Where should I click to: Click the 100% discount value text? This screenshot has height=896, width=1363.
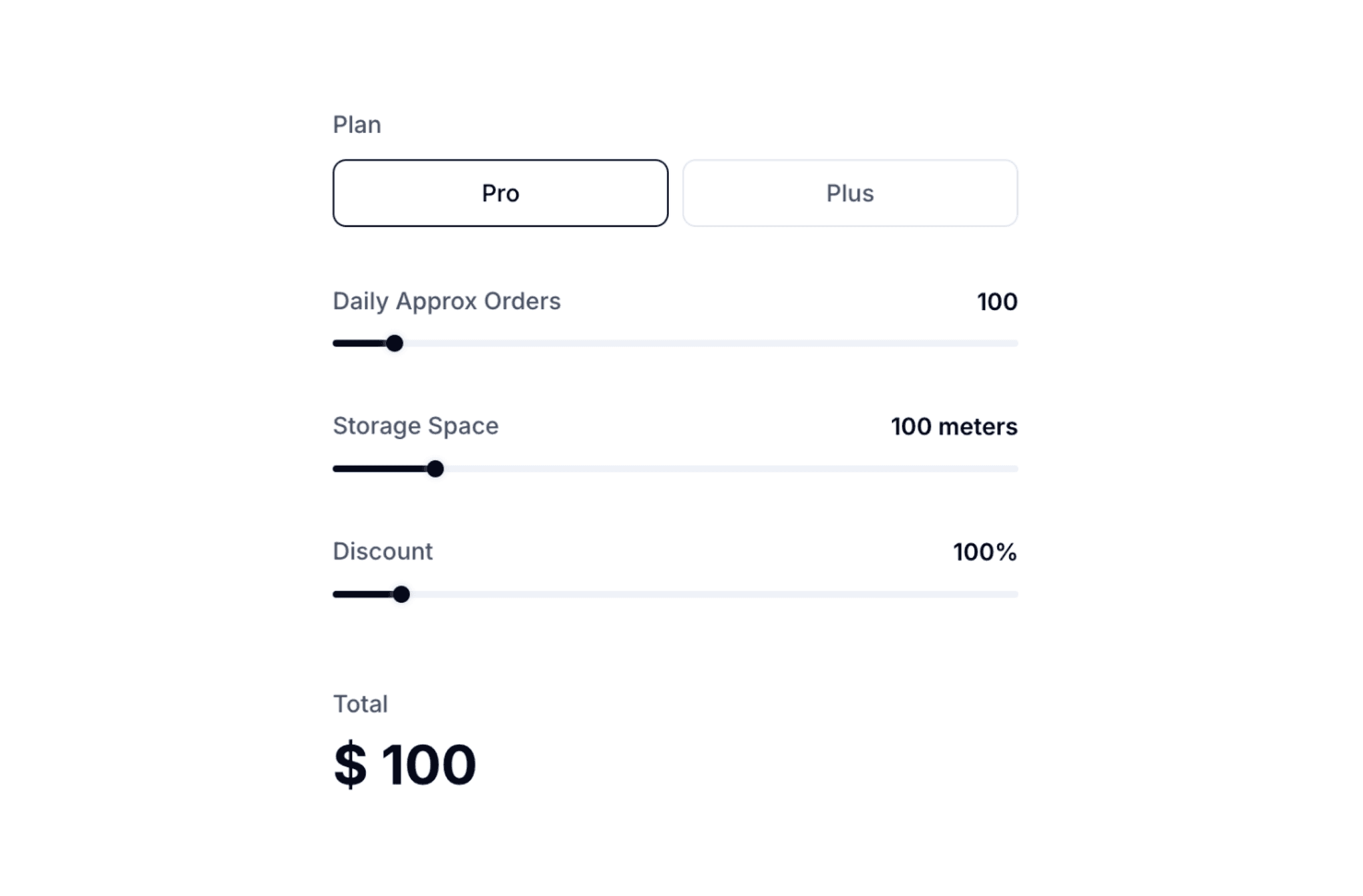984,551
